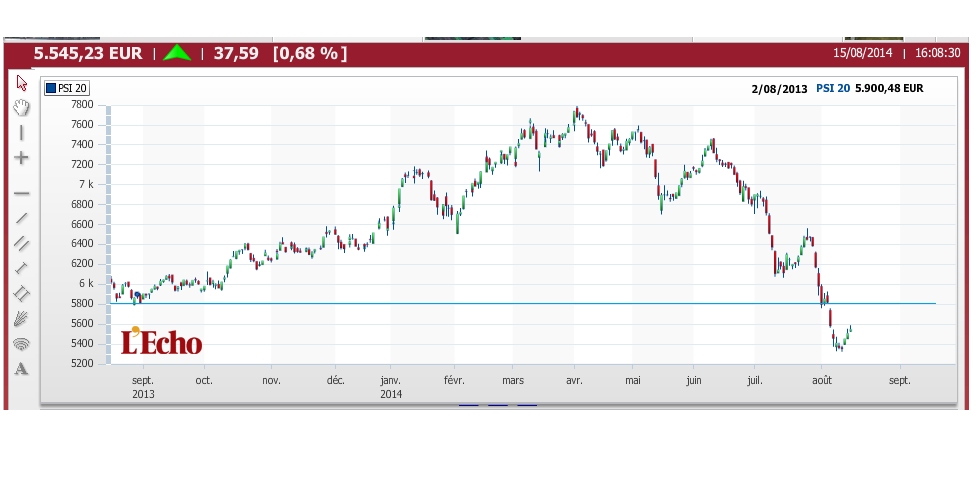Select the parallel lines channel tool
Image resolution: width=977 pixels, height=480 pixels.
coord(21,243)
